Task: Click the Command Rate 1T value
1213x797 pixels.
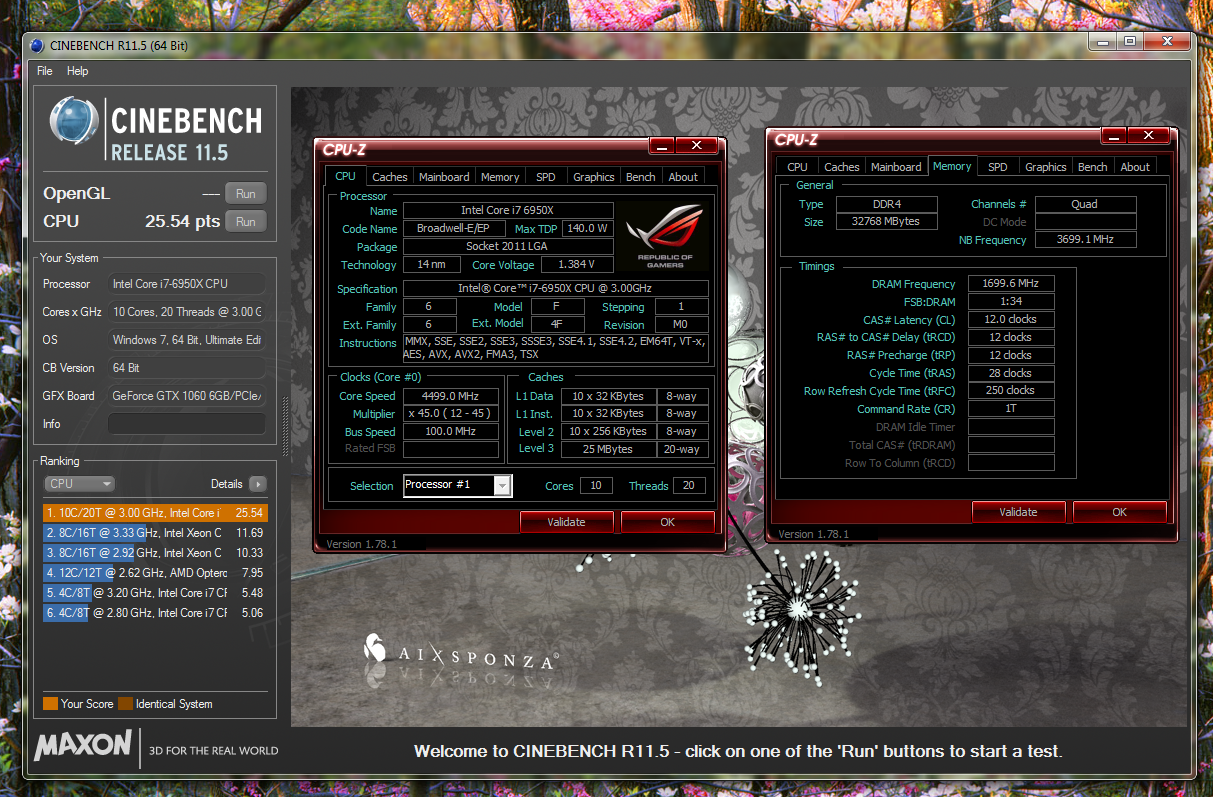Action: point(1011,409)
